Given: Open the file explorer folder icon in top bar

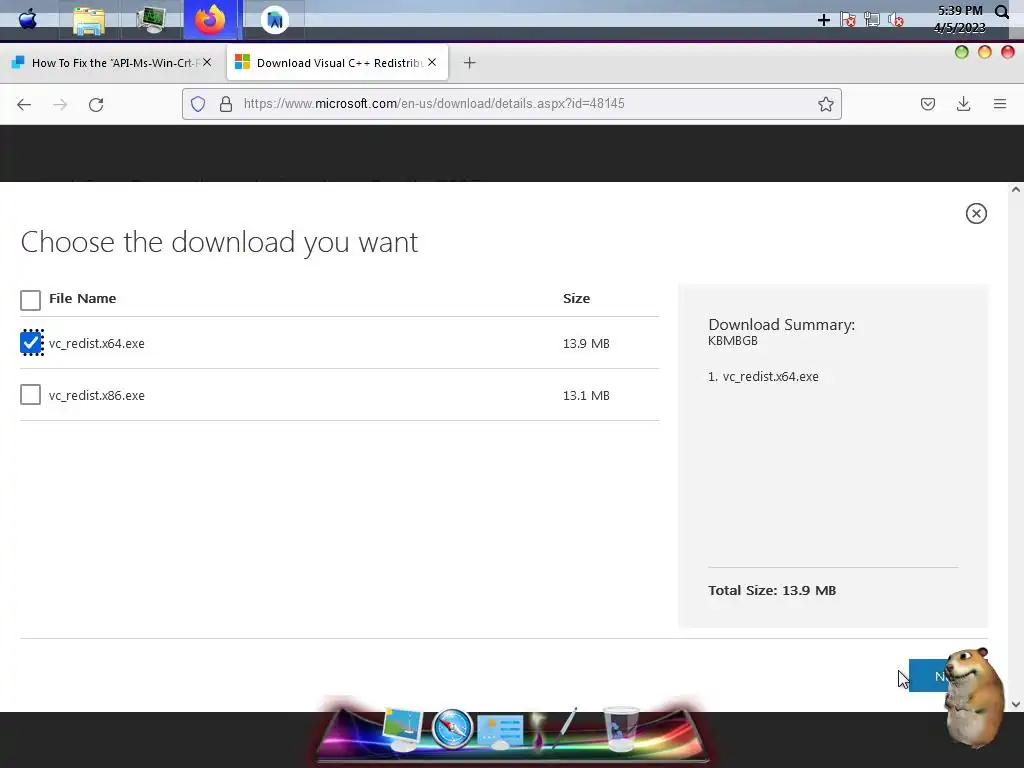Looking at the screenshot, I should tap(89, 21).
